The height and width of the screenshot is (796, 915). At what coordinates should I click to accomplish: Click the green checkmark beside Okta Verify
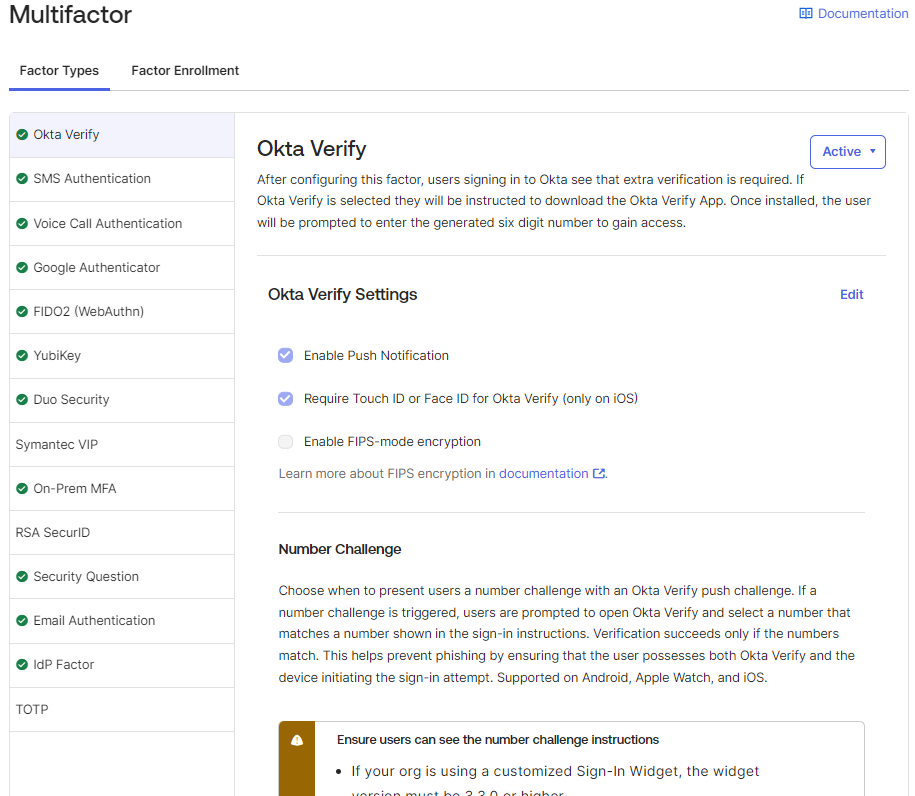click(24, 134)
